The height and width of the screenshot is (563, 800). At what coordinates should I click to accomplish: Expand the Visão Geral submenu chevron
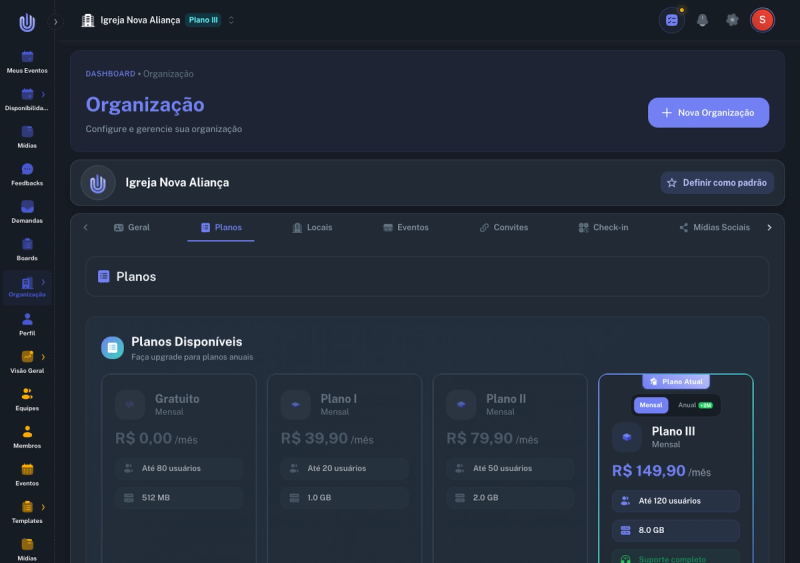(x=43, y=357)
